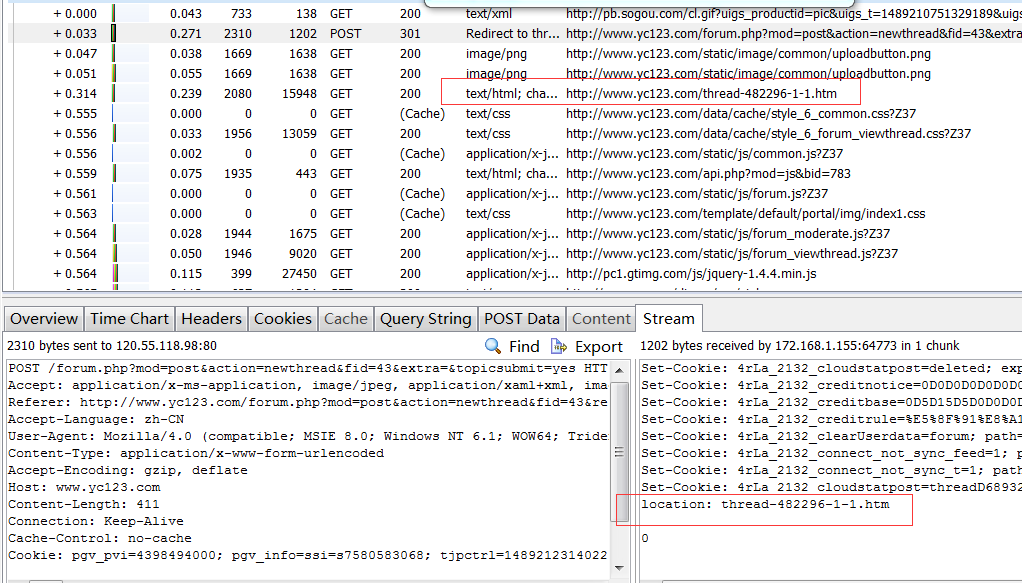Open the Query String tab
1022x583 pixels.
point(425,319)
